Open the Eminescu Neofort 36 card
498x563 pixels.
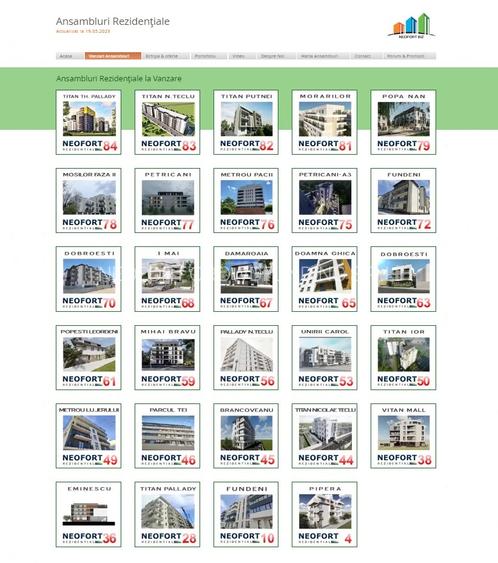click(89, 515)
